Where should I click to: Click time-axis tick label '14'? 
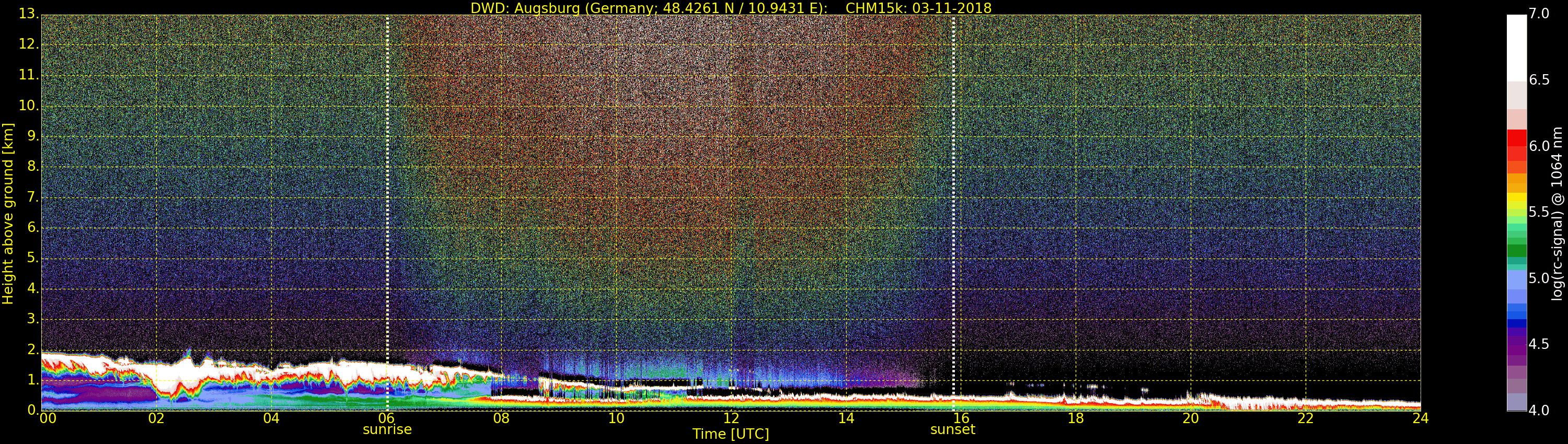[846, 418]
